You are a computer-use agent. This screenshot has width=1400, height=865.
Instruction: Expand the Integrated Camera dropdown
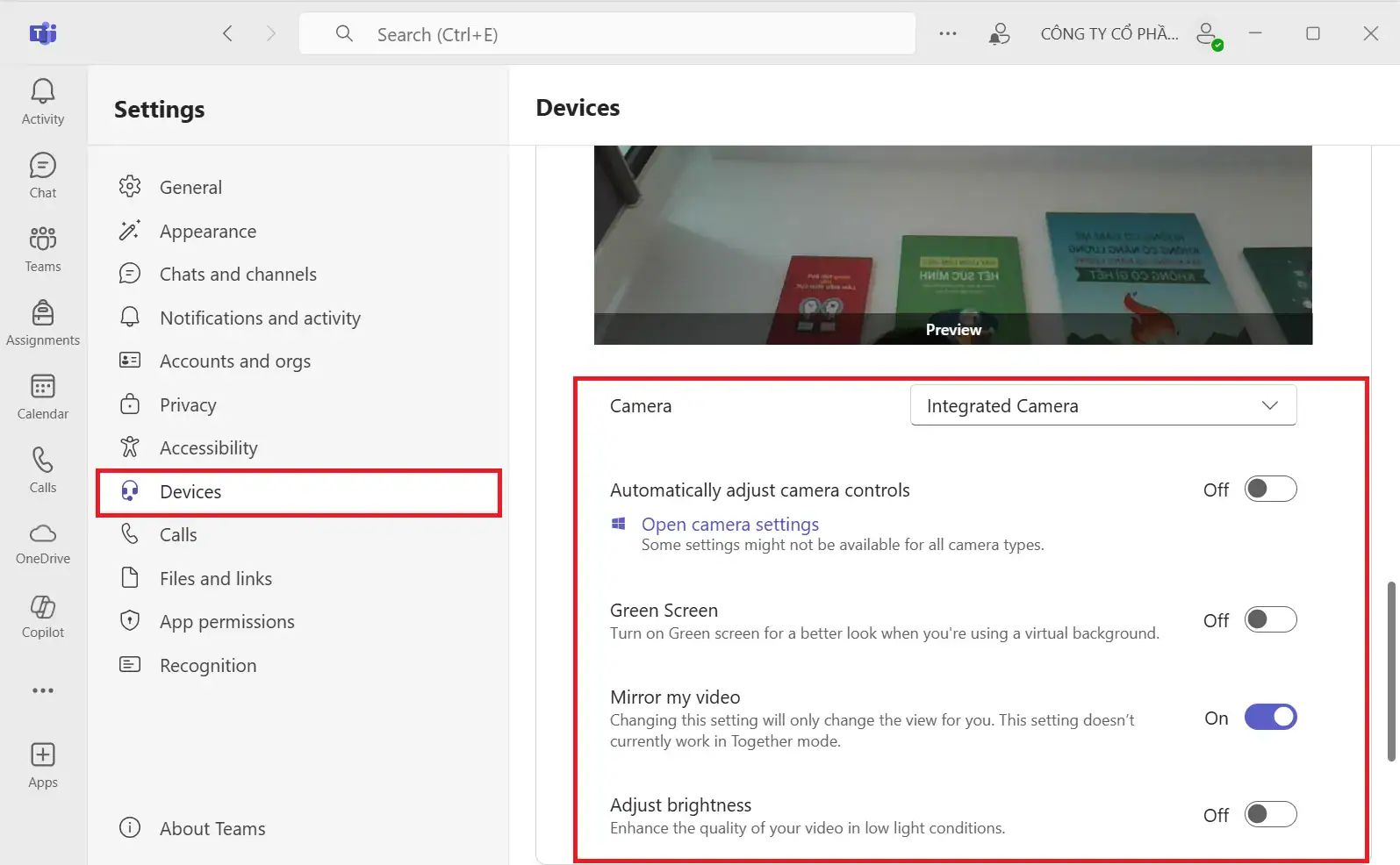point(1103,406)
